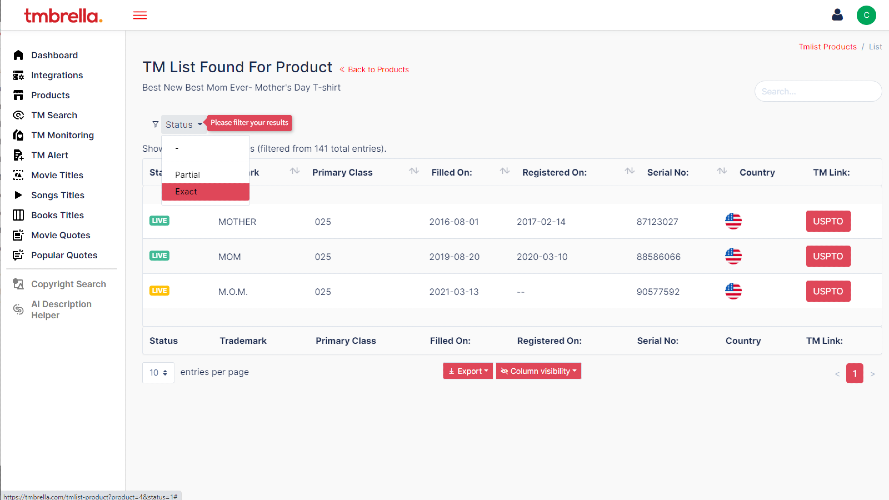Open Songs Titles in sidebar
889x500 pixels.
coord(57,195)
